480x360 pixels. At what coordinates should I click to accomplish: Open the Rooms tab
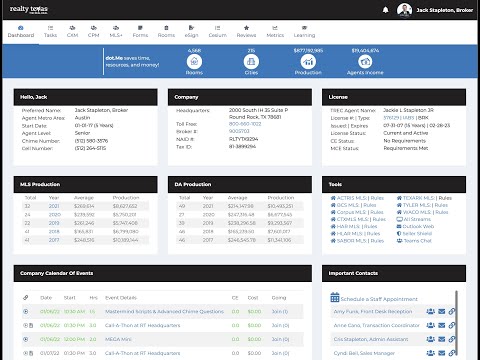pos(166,32)
